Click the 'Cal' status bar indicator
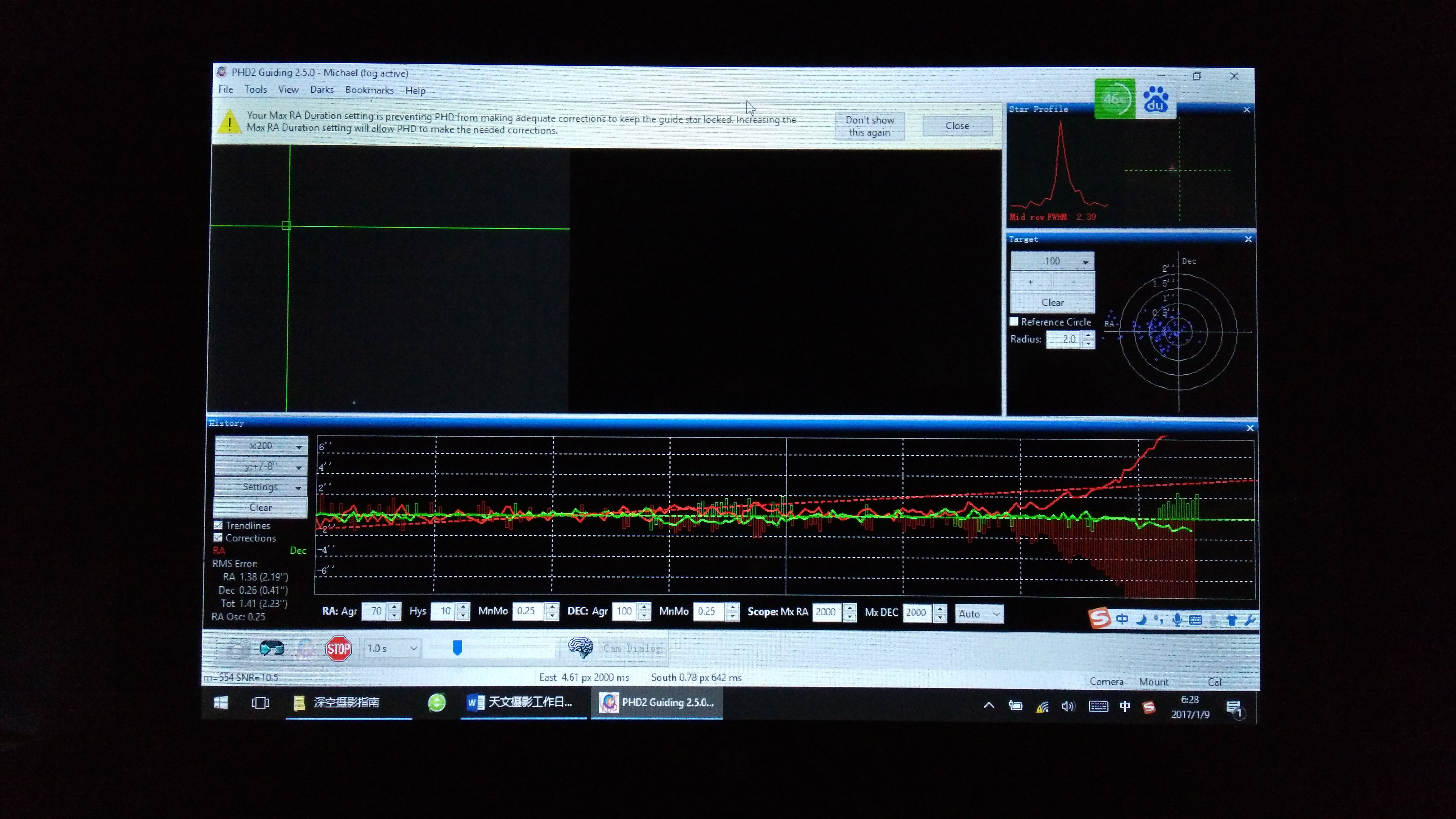Viewport: 1456px width, 819px height. [x=1215, y=682]
